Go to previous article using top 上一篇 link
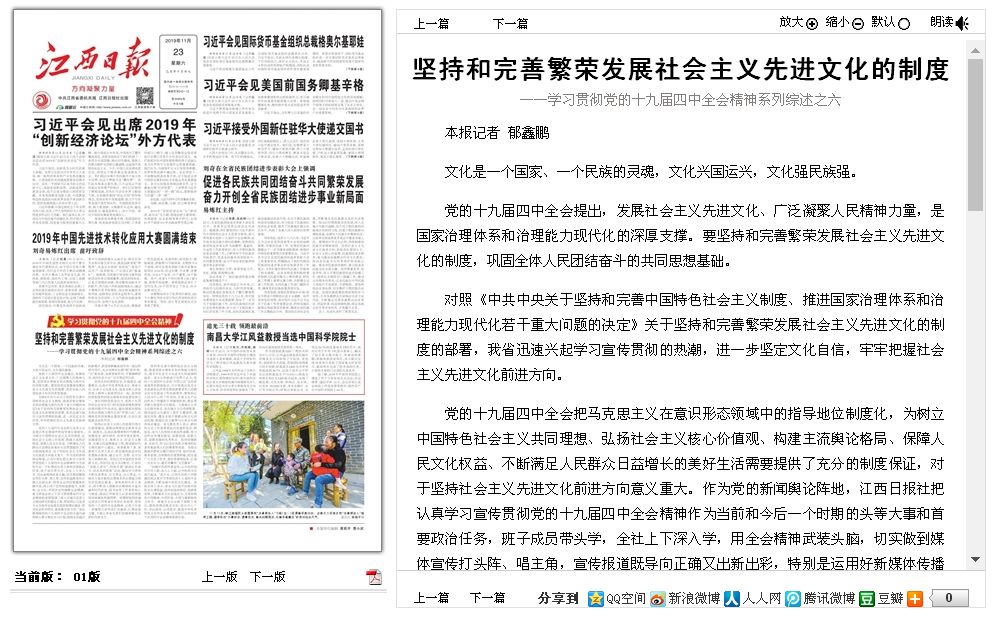Screen dimensions: 997x618 click(431, 24)
